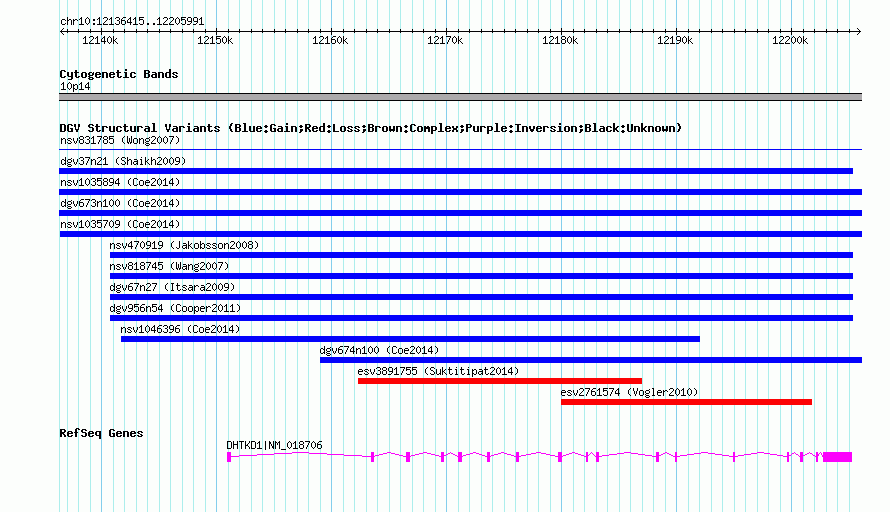Click the 10p14 band label

coord(75,86)
